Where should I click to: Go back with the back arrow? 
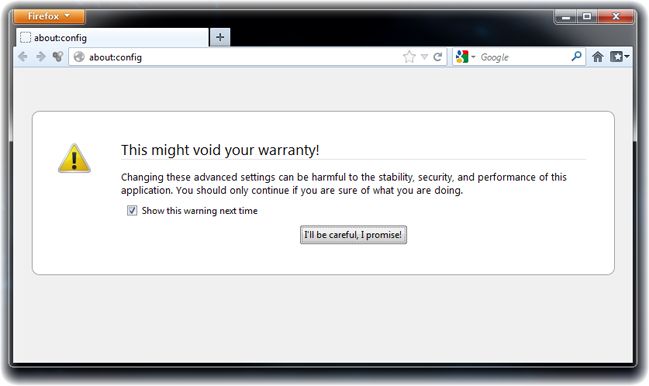[x=23, y=57]
